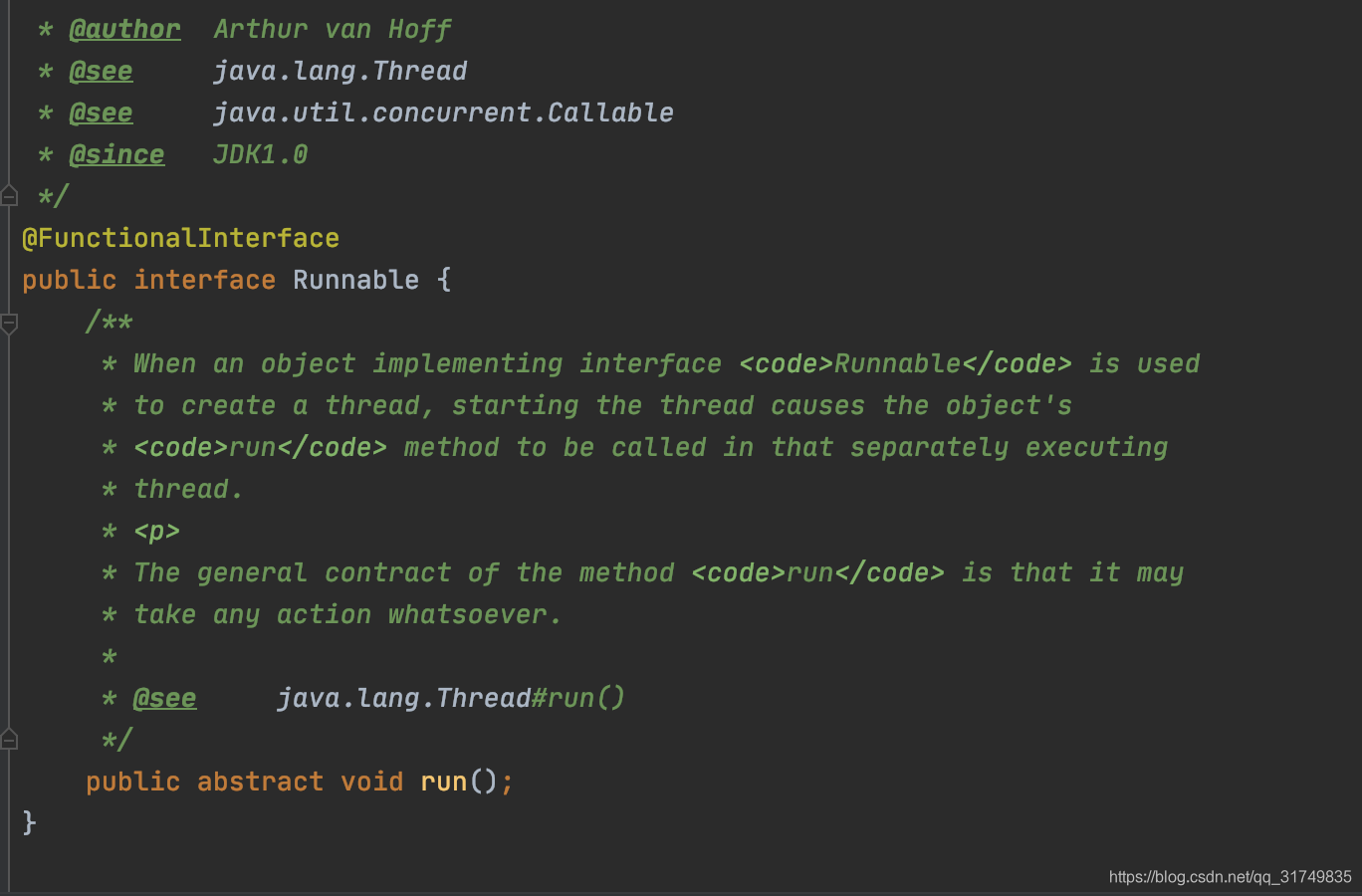Click the text JDK1.0
Image resolution: width=1362 pixels, height=896 pixels.
(x=260, y=155)
